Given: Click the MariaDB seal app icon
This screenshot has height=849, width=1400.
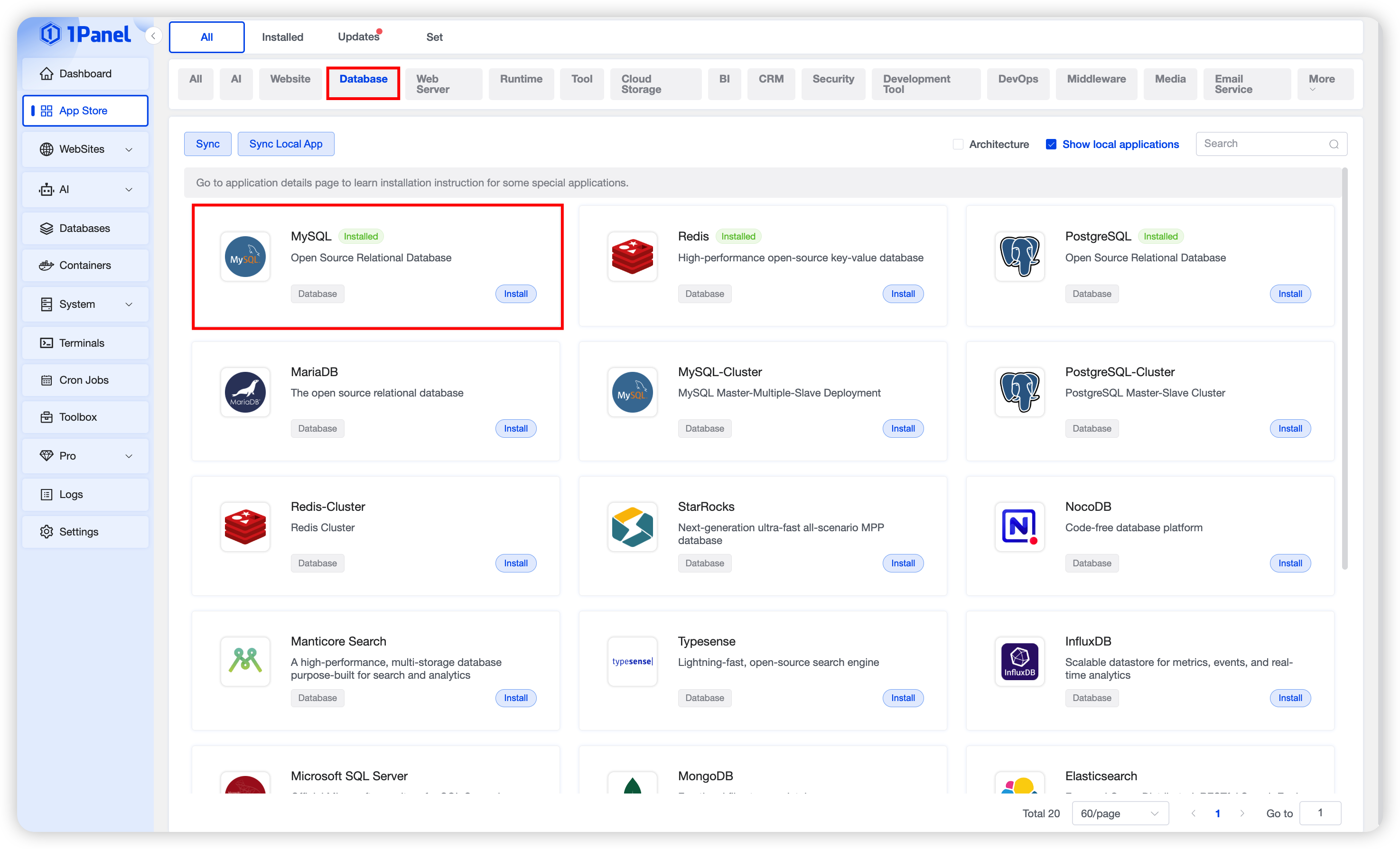Looking at the screenshot, I should pos(245,392).
